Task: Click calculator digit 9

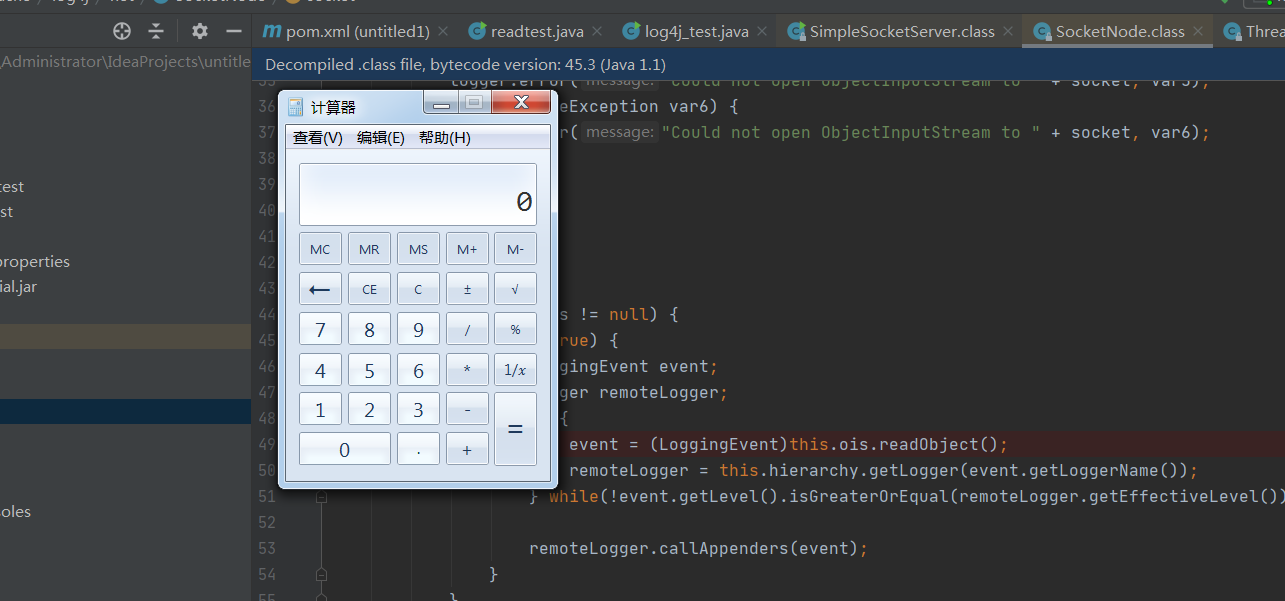Action: (x=418, y=329)
